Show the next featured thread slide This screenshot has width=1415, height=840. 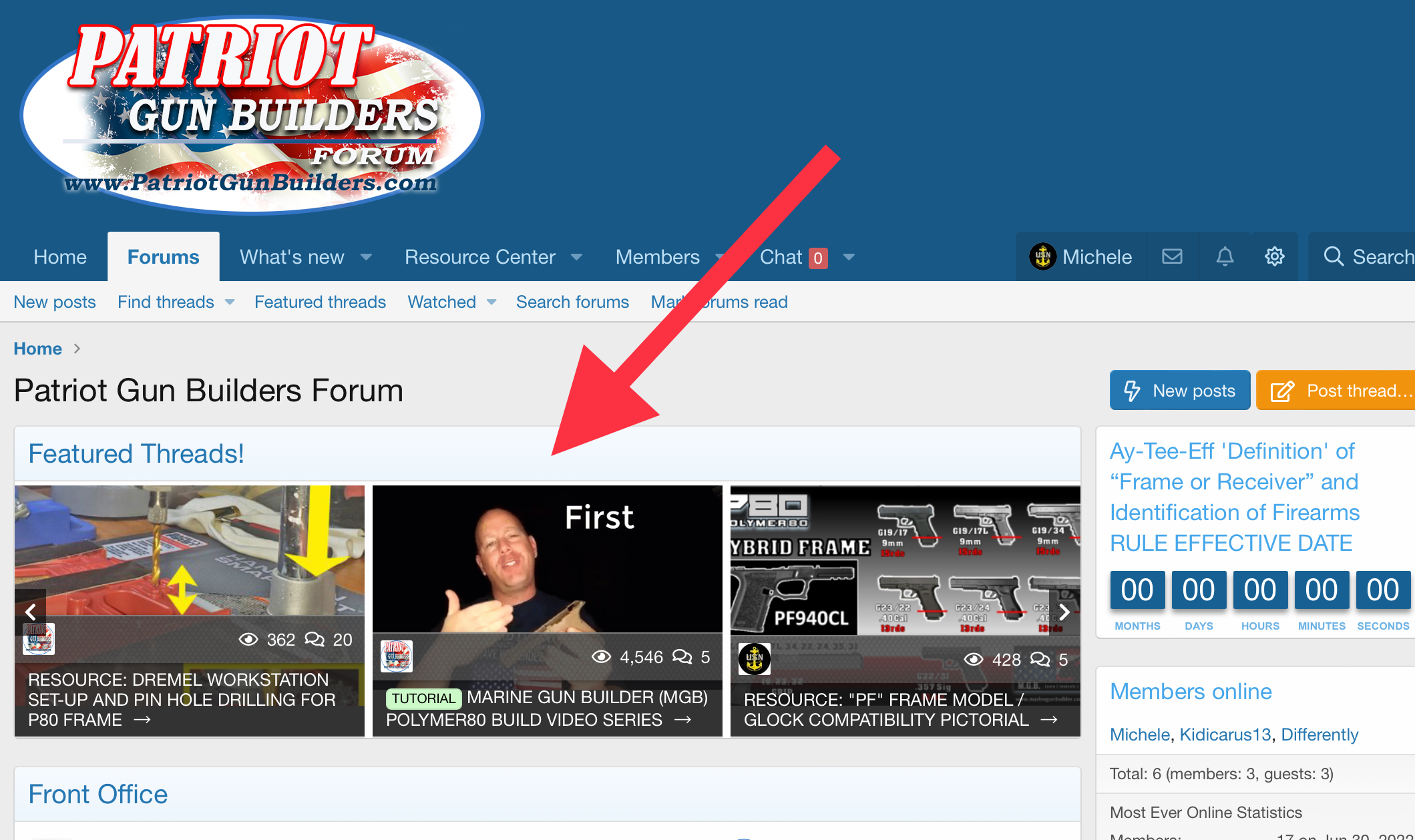[1064, 612]
